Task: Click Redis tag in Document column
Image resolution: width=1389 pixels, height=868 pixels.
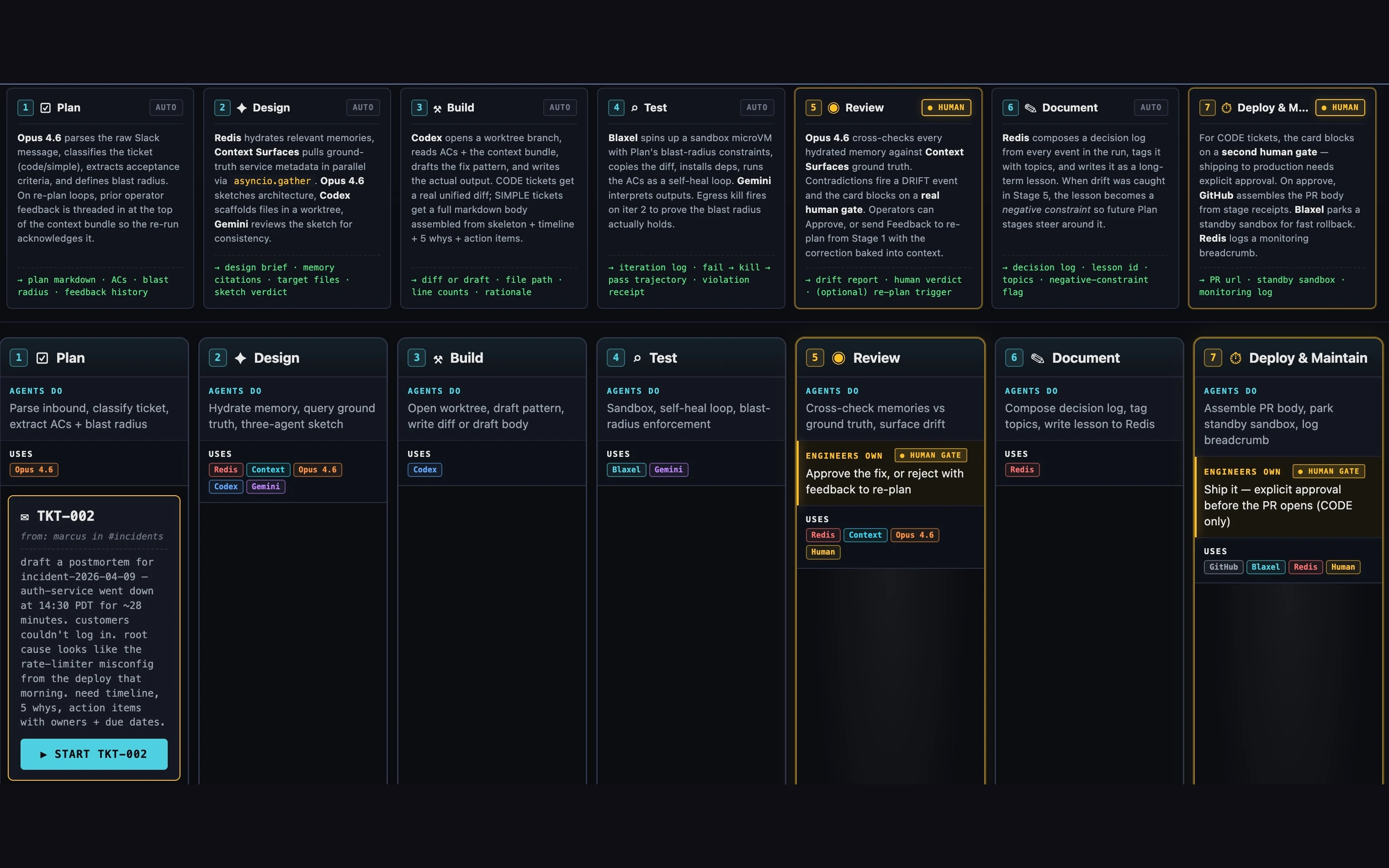Action: pyautogui.click(x=1022, y=470)
